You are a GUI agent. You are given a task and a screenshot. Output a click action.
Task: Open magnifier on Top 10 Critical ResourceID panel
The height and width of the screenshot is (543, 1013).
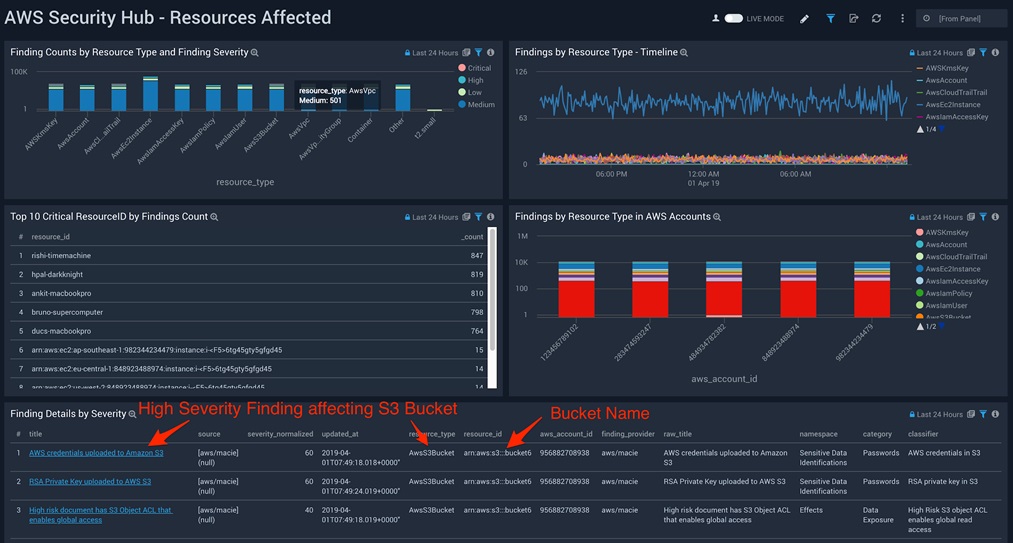click(214, 217)
